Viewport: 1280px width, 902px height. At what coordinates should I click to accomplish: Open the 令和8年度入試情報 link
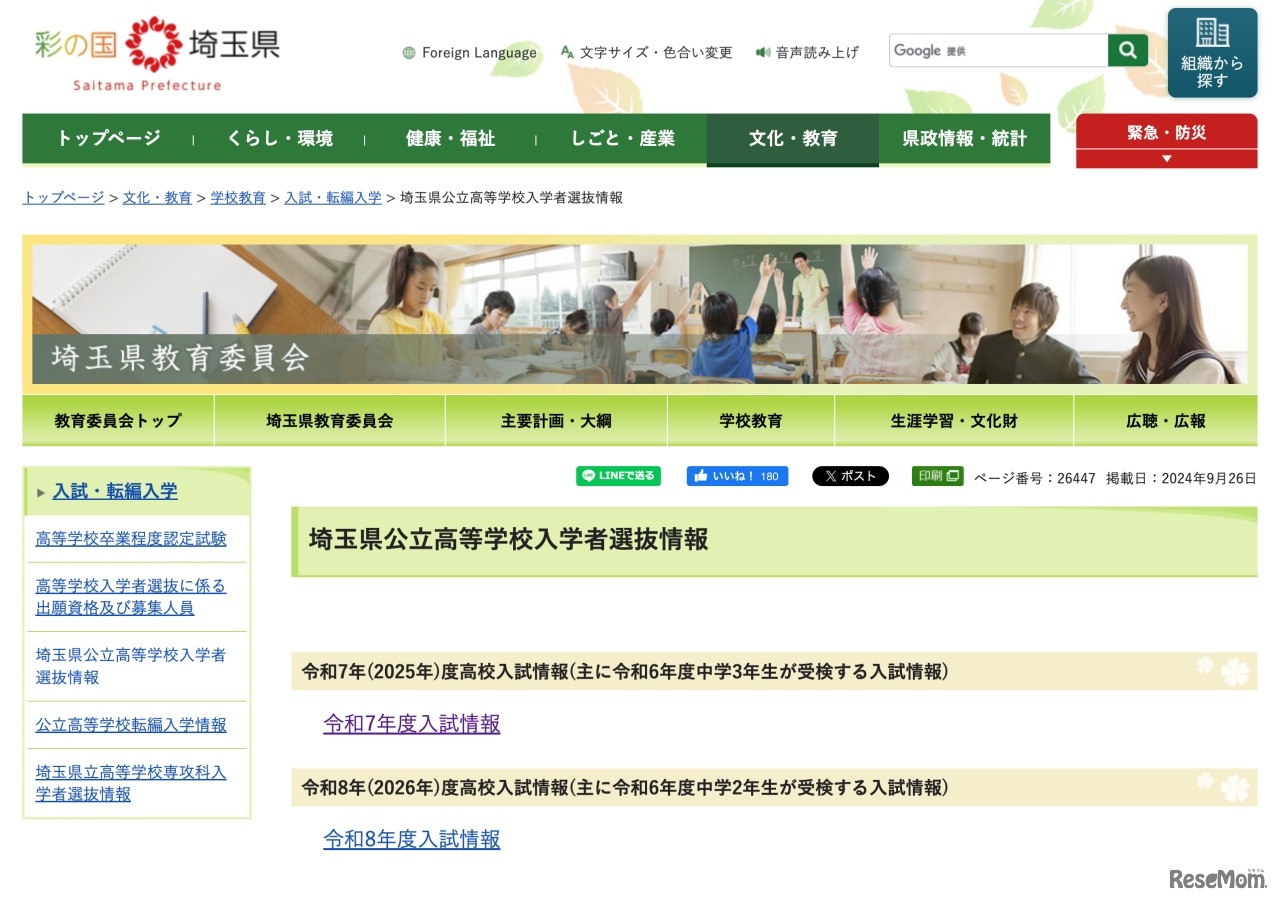(x=411, y=840)
